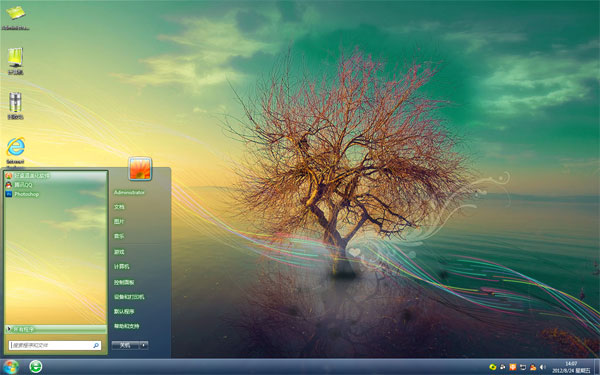Click the Show Desktop strip
The image size is (600, 375).
coord(597,367)
